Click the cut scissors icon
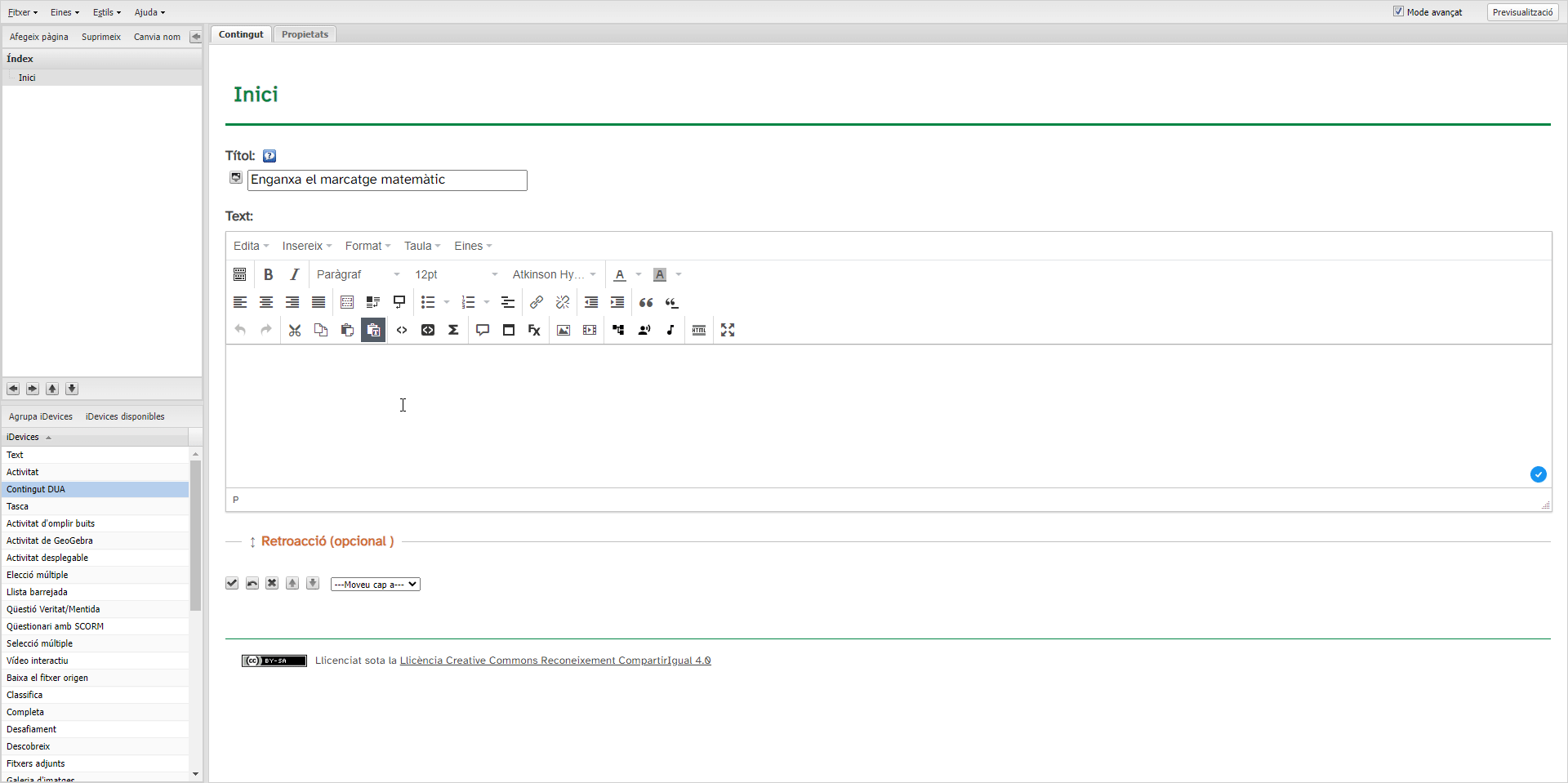Viewport: 1568px width, 783px height. tap(295, 330)
